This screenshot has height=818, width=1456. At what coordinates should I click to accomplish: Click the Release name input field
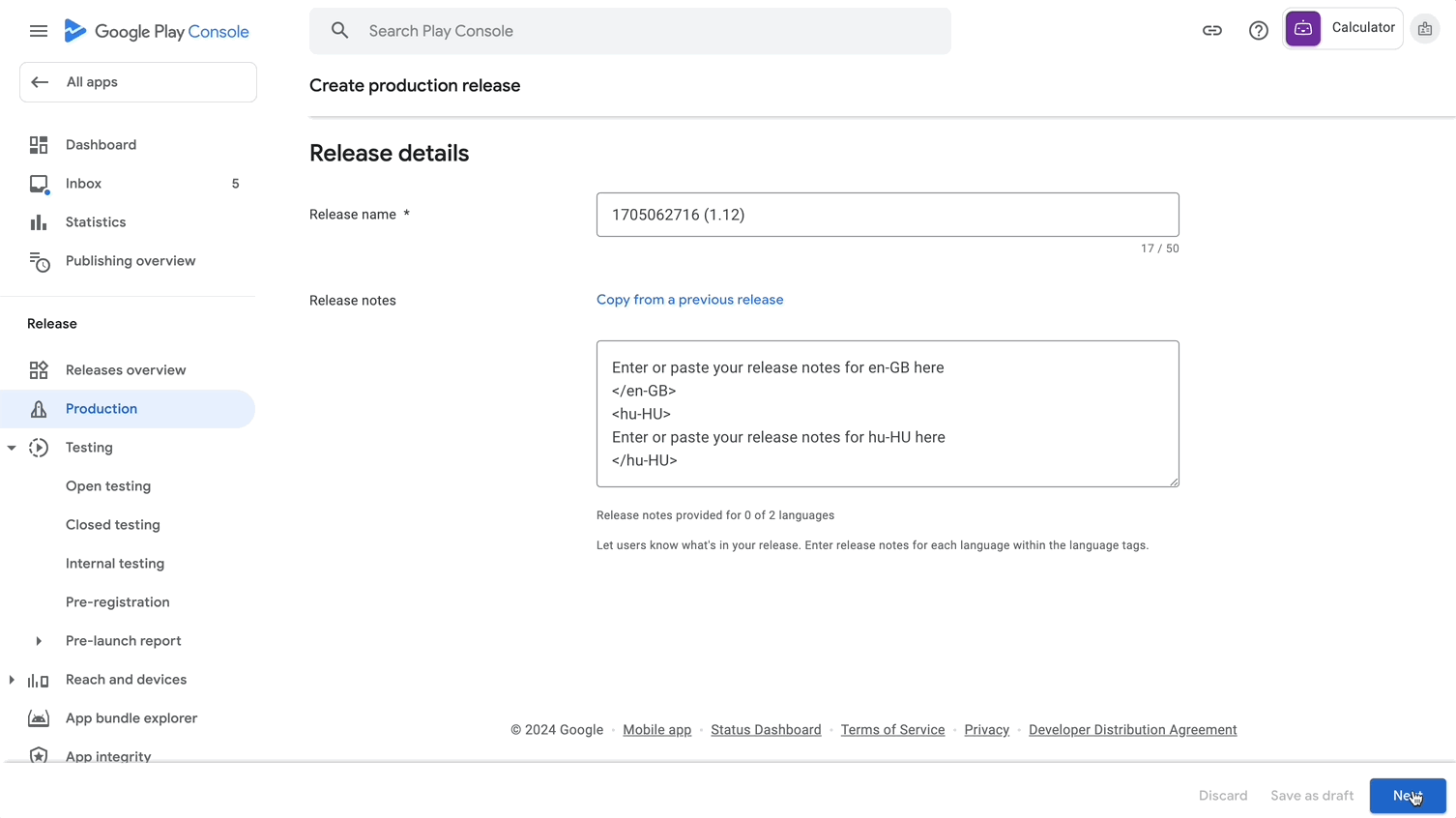point(888,214)
